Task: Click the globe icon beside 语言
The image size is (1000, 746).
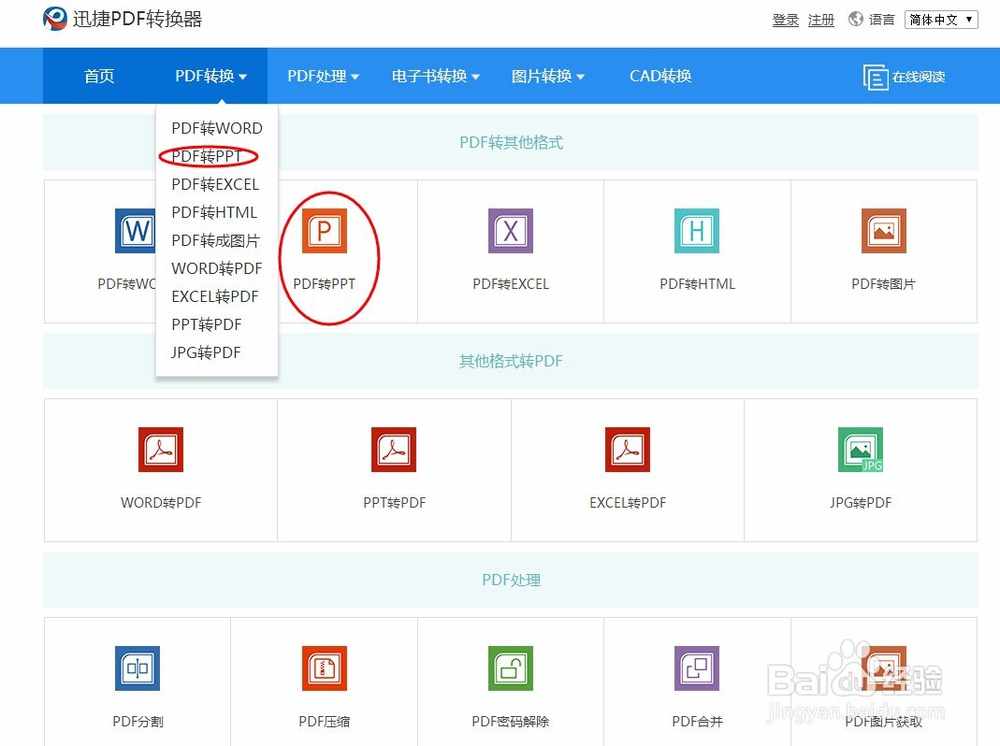Action: 855,19
